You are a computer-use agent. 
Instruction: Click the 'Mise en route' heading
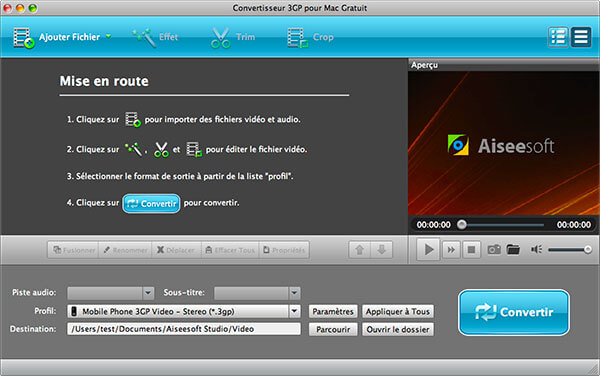(x=104, y=81)
